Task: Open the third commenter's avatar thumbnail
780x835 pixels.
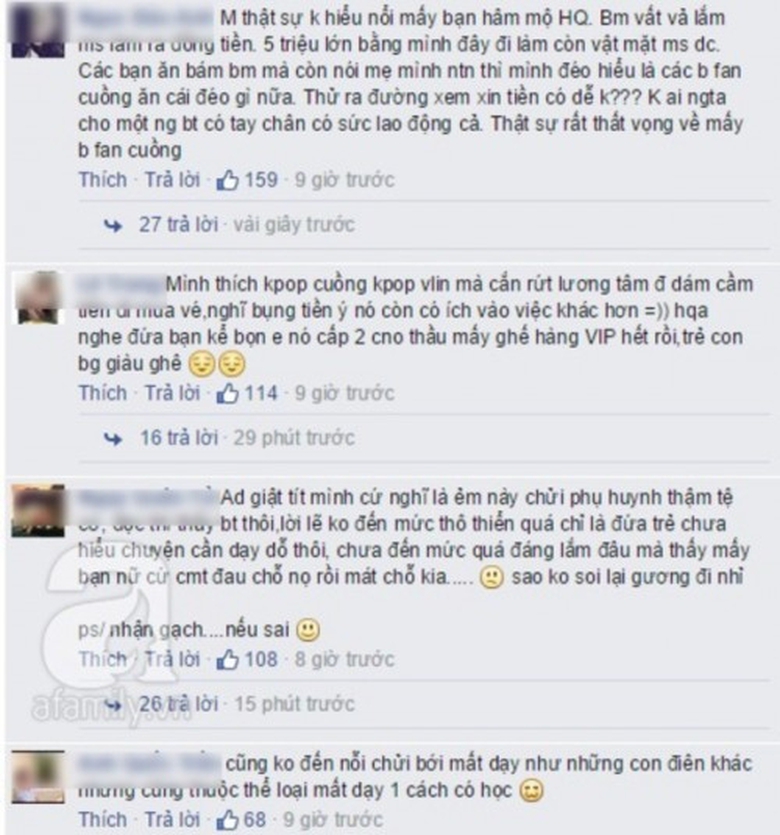Action: (38, 510)
